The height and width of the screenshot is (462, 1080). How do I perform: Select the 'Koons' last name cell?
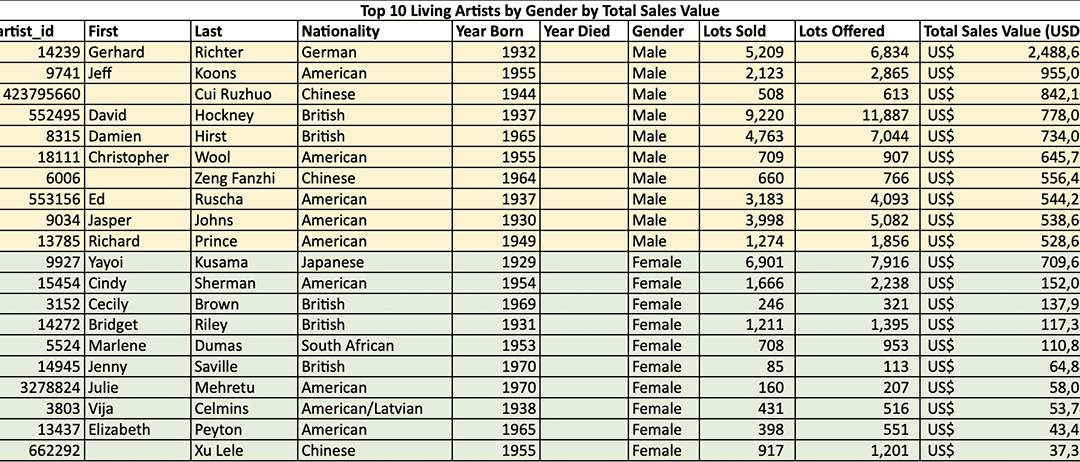[216, 73]
